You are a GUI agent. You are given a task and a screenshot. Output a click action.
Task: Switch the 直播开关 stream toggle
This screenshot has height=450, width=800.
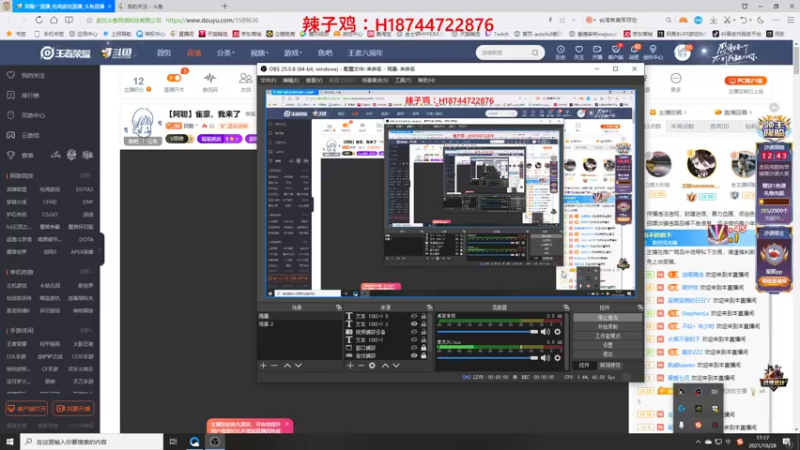point(173,78)
